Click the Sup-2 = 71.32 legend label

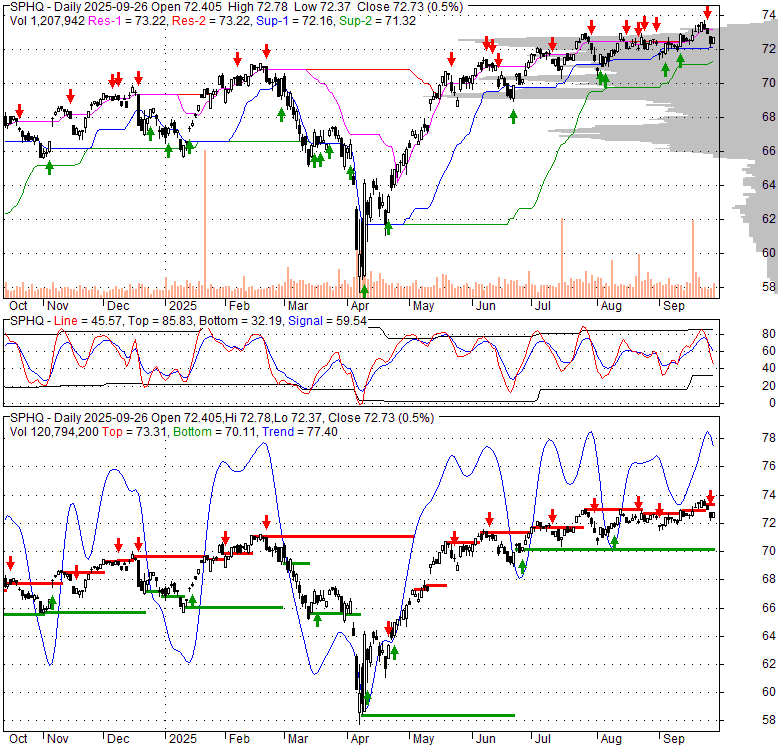(377, 21)
